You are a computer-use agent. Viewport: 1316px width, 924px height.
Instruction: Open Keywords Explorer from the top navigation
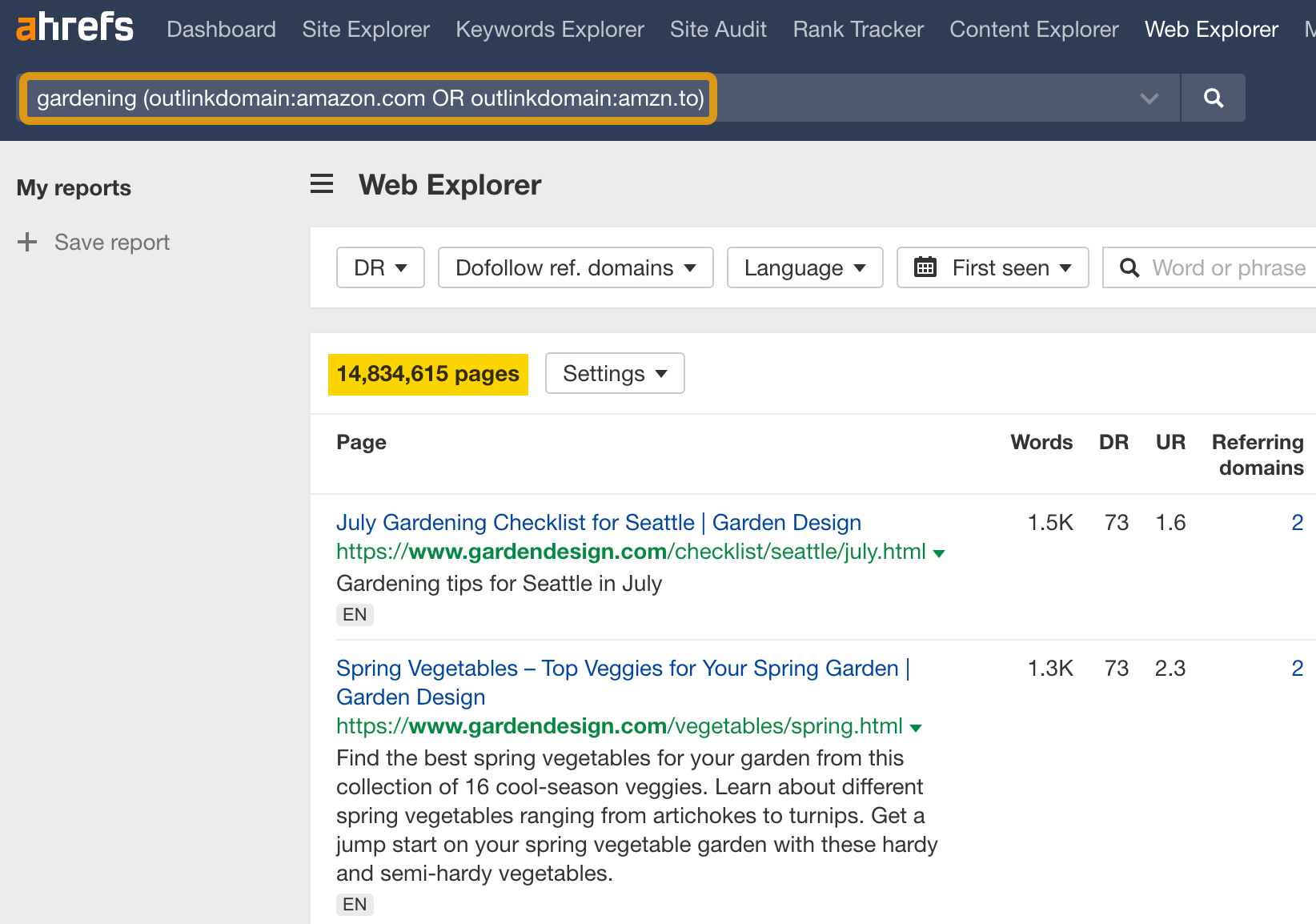pyautogui.click(x=549, y=29)
